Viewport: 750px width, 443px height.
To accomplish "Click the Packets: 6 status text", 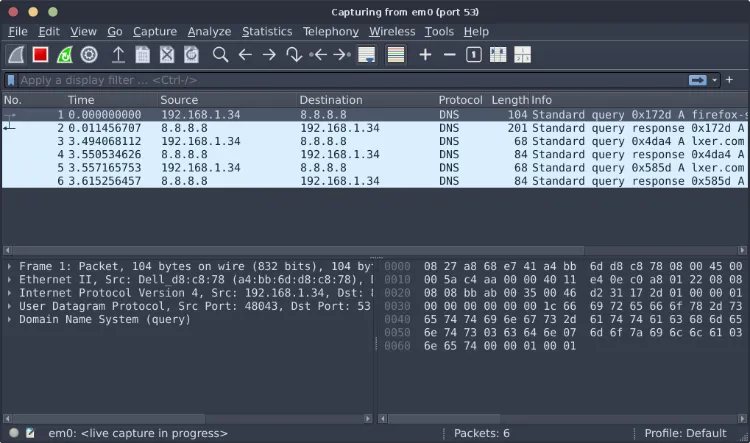I will (482, 433).
